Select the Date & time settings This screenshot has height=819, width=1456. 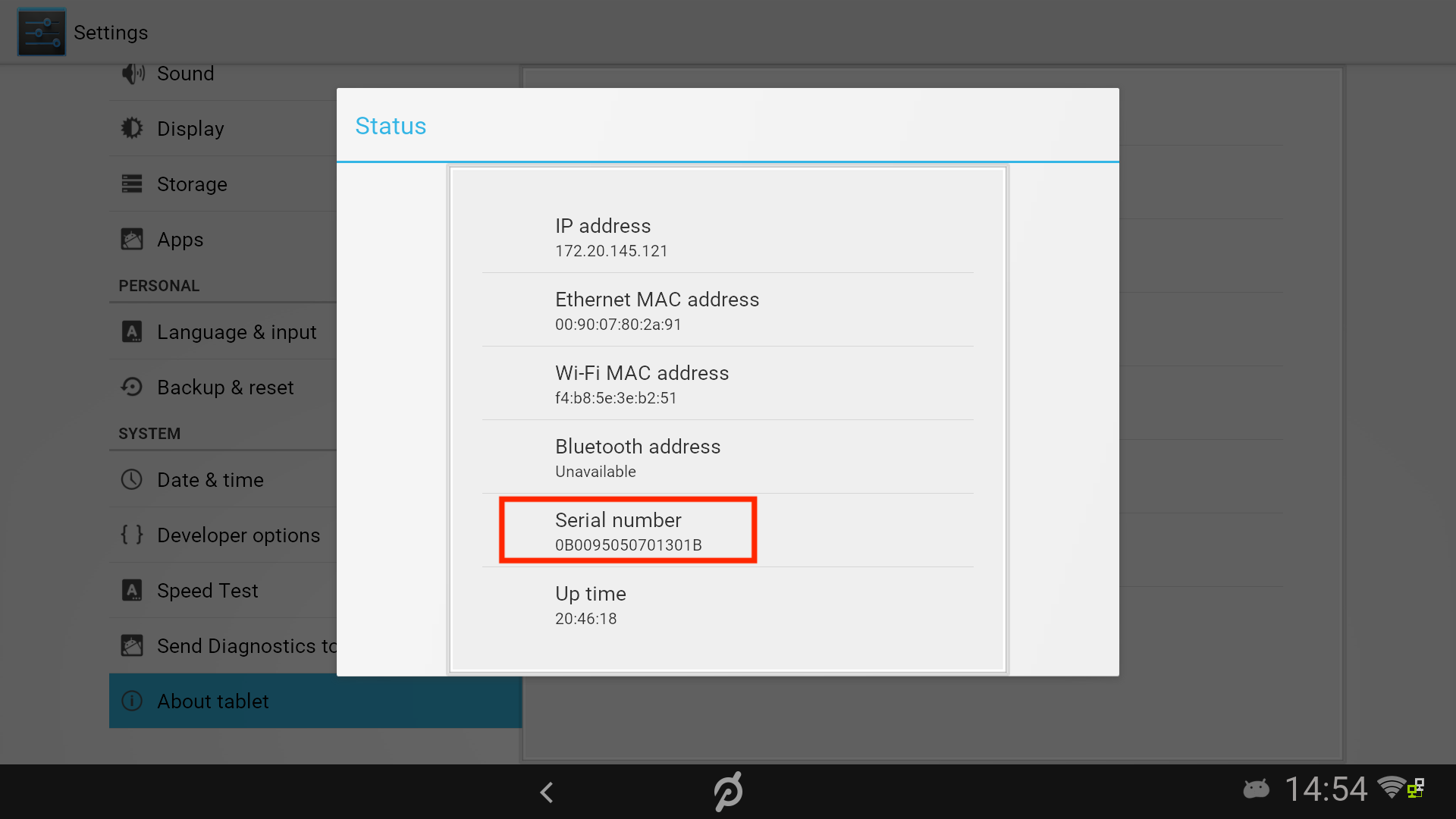(x=210, y=480)
